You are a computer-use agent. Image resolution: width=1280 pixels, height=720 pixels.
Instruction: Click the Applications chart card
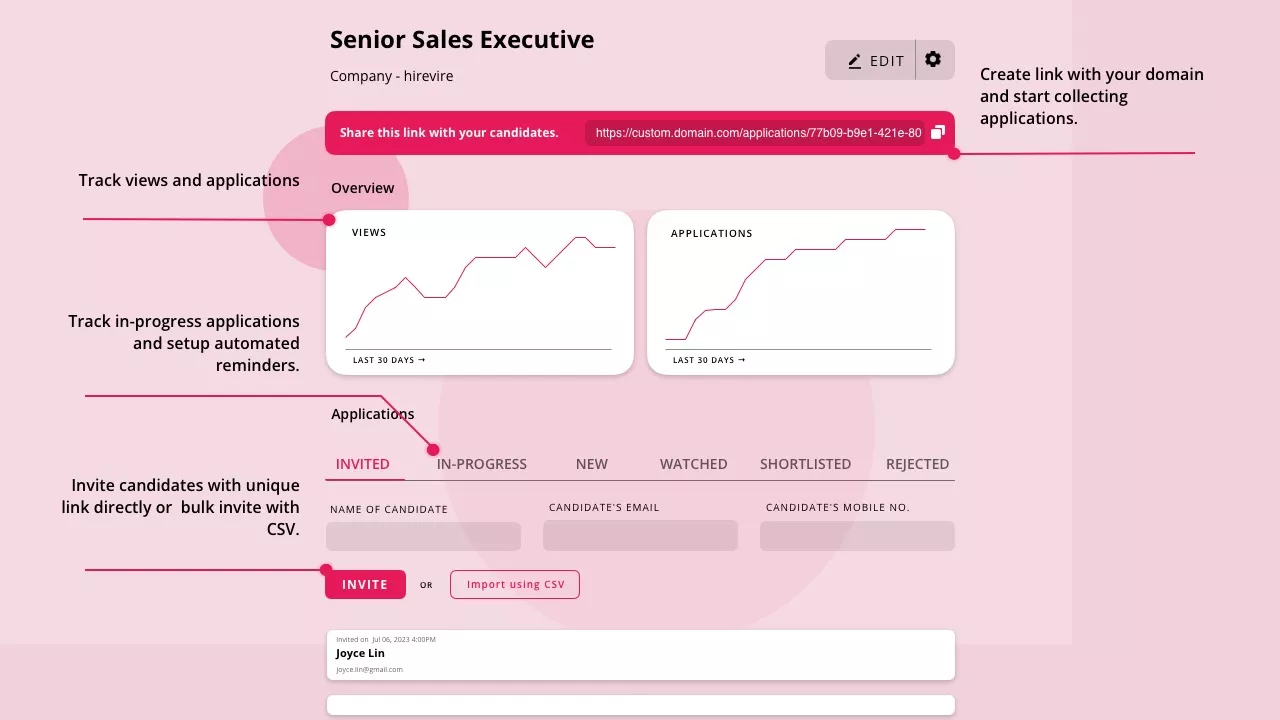(x=800, y=292)
